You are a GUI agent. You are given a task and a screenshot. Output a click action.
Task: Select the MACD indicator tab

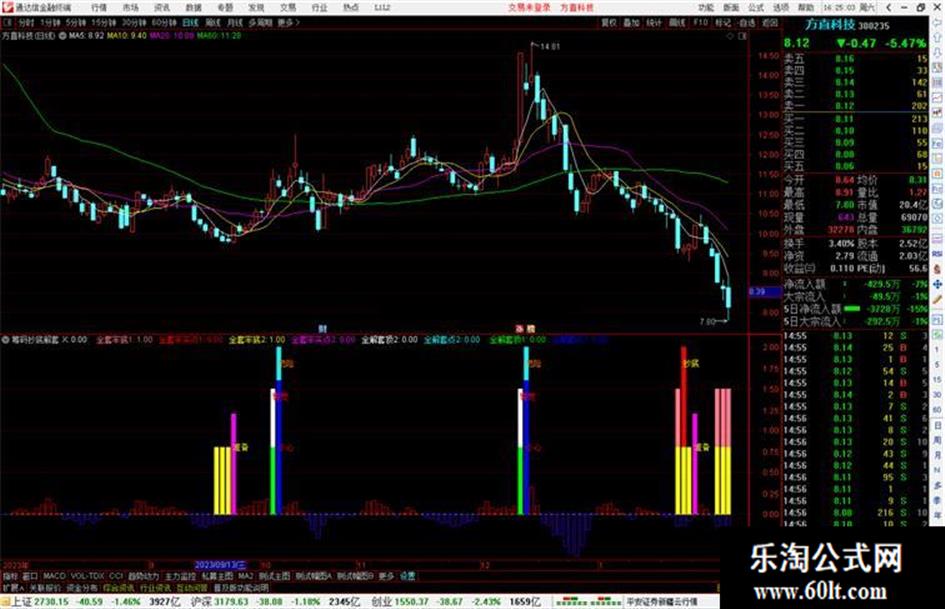54,576
